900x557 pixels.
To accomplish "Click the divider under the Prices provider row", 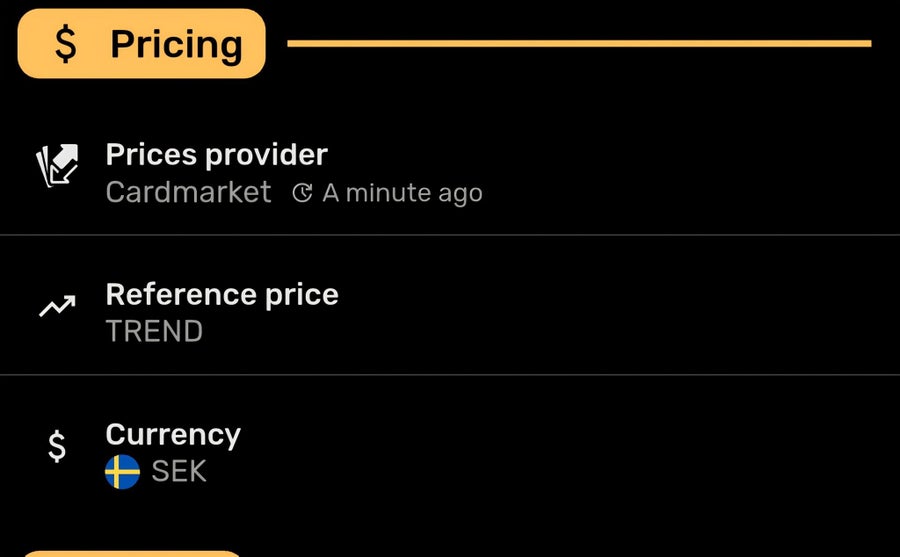I will (450, 235).
